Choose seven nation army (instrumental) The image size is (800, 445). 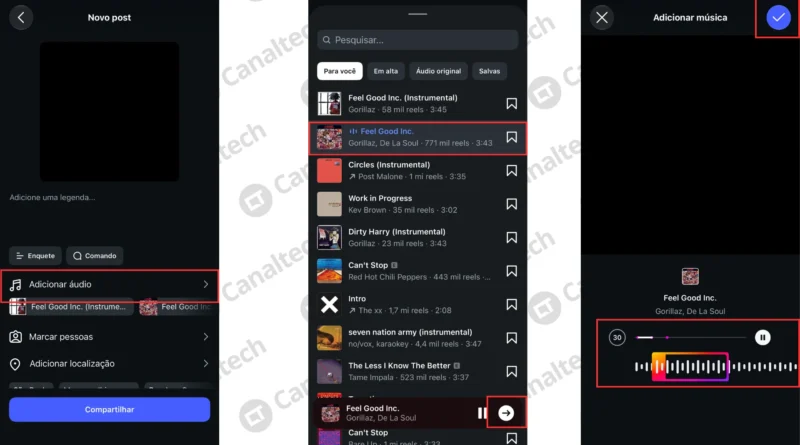click(417, 338)
